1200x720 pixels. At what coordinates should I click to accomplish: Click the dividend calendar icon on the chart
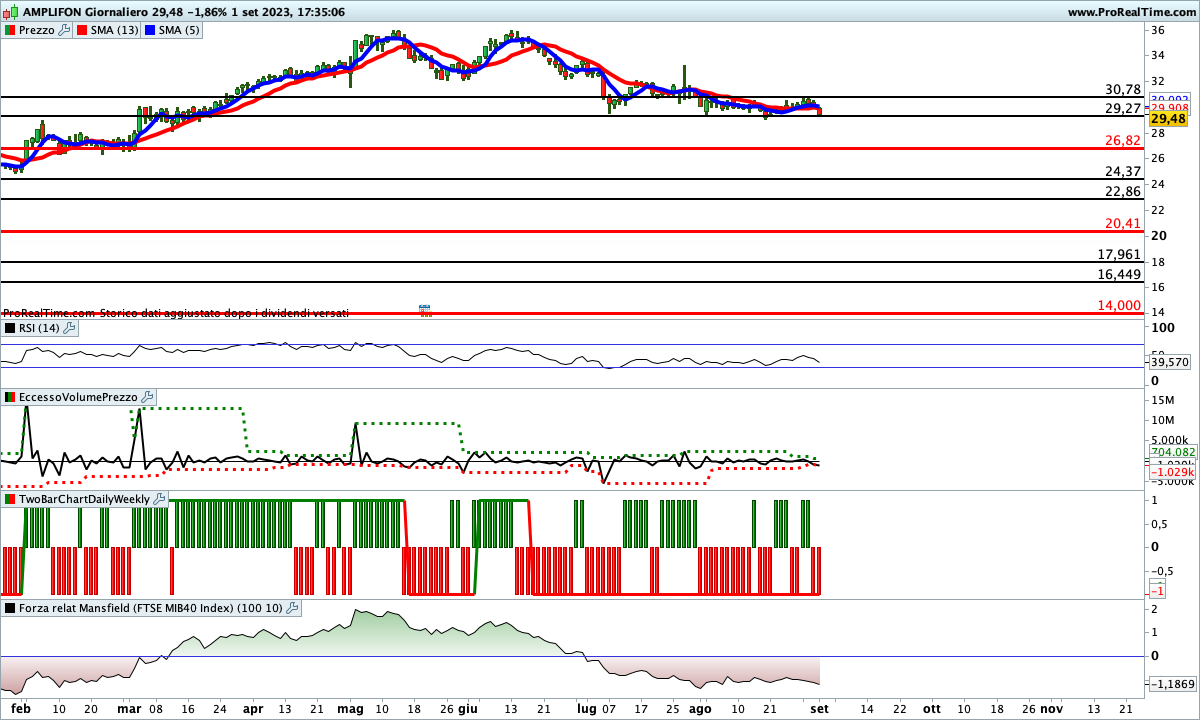click(425, 310)
